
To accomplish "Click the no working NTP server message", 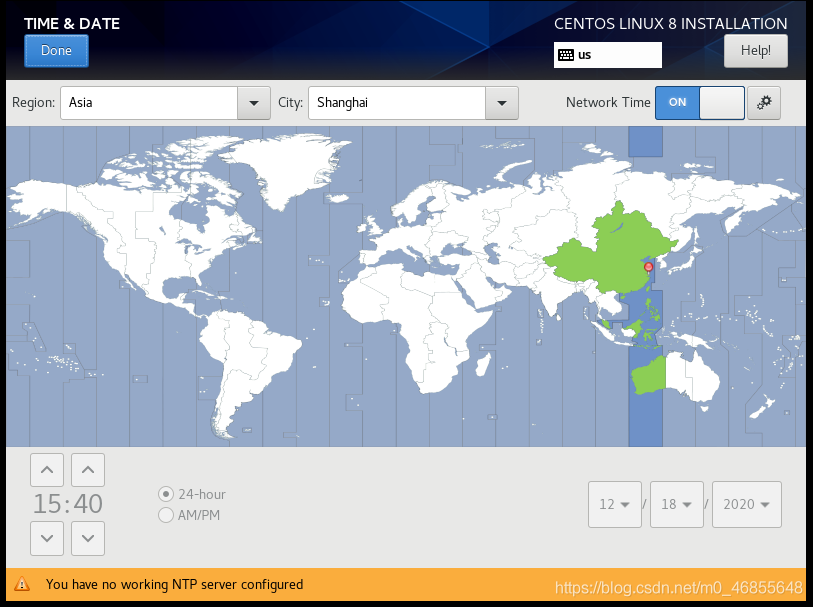I will point(174,585).
